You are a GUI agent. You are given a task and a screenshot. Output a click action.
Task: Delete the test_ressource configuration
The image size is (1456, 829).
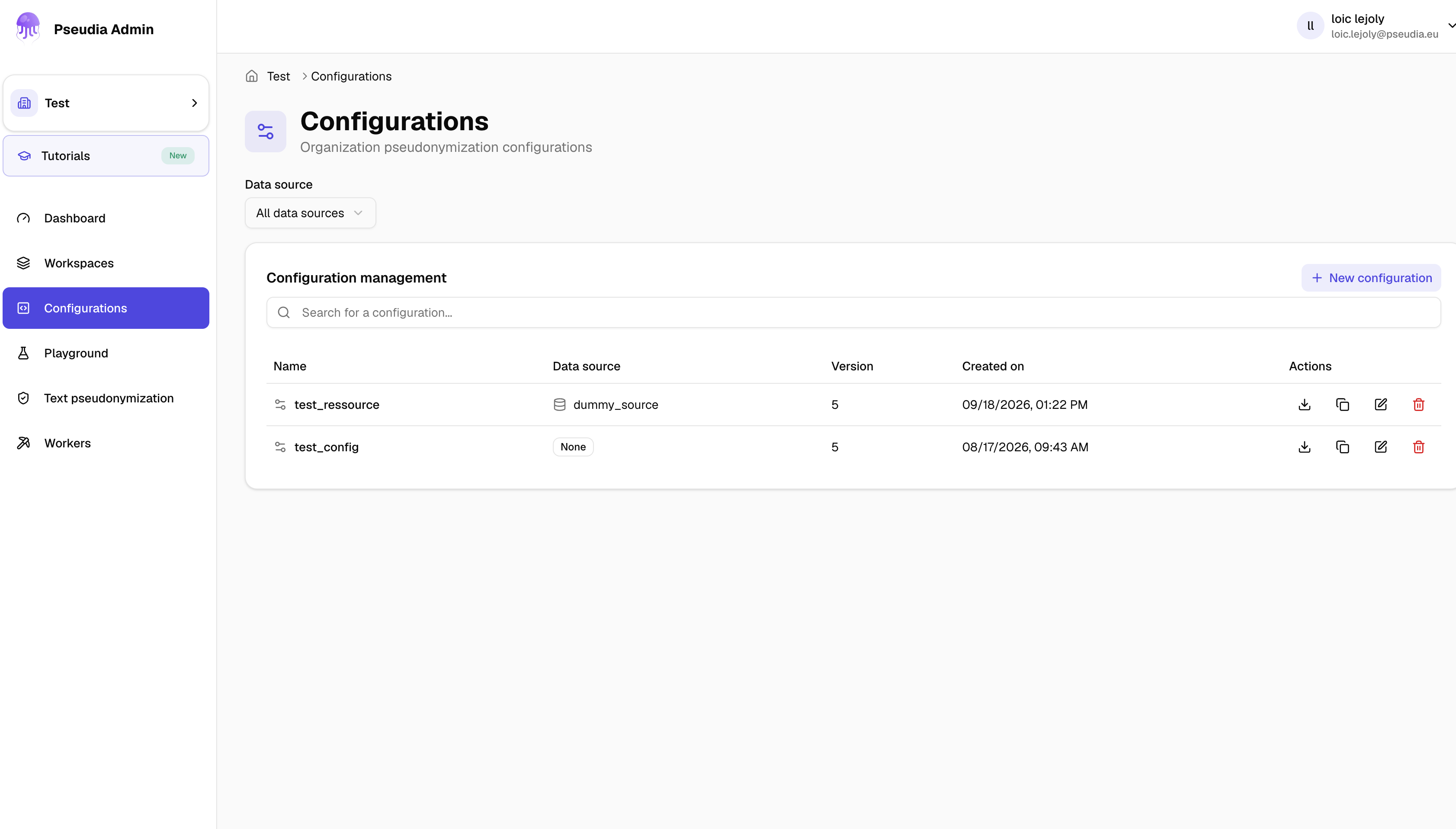1418,404
